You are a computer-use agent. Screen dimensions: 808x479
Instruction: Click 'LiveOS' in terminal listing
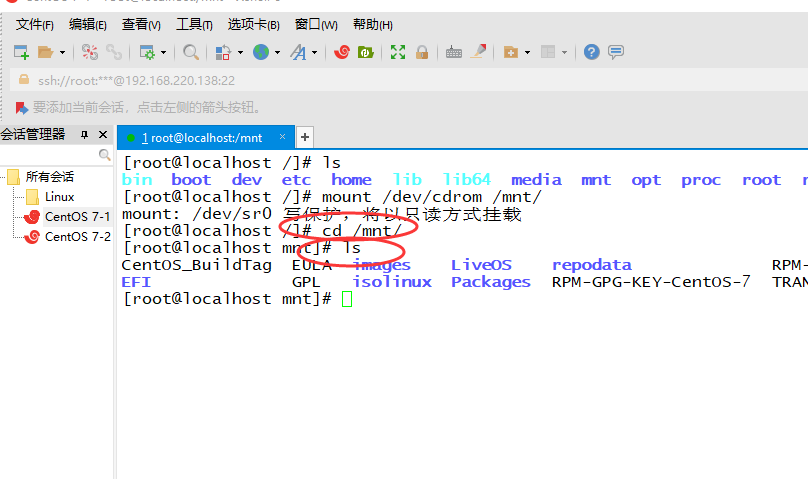[481, 265]
